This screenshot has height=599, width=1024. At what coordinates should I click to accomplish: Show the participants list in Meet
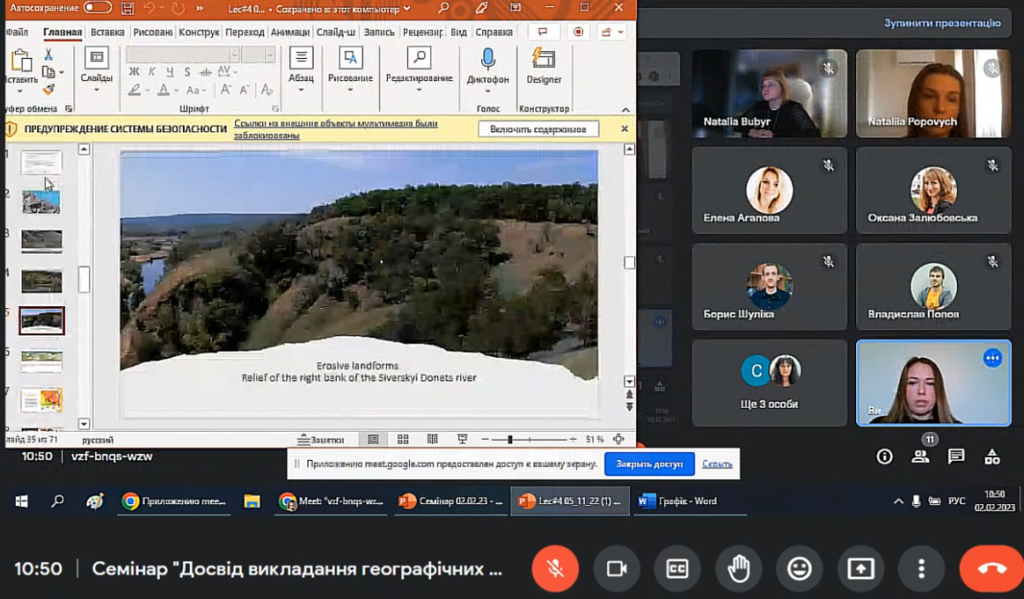(x=920, y=456)
